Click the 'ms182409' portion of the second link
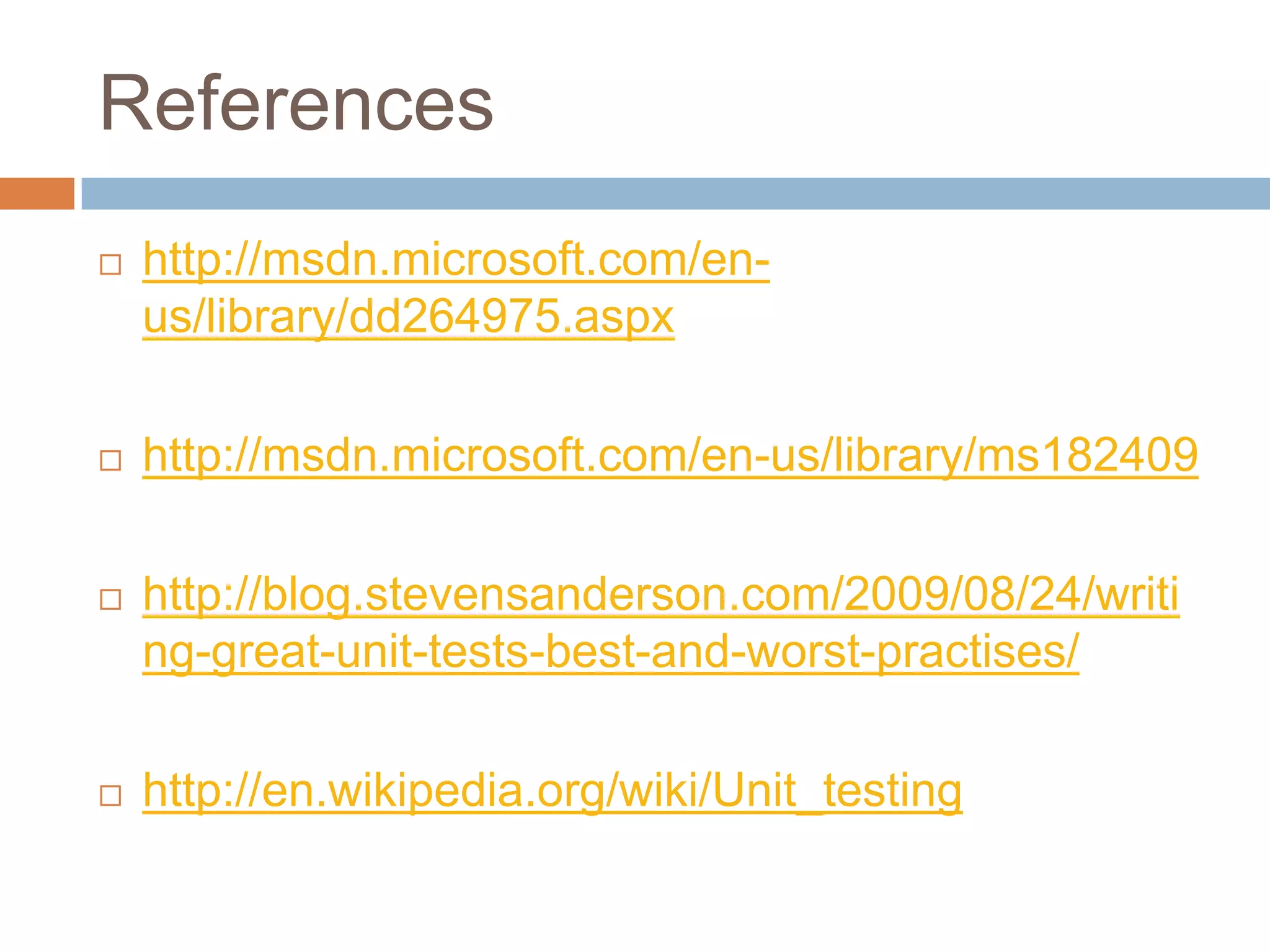Image resolution: width=1270 pixels, height=952 pixels. click(x=1088, y=456)
